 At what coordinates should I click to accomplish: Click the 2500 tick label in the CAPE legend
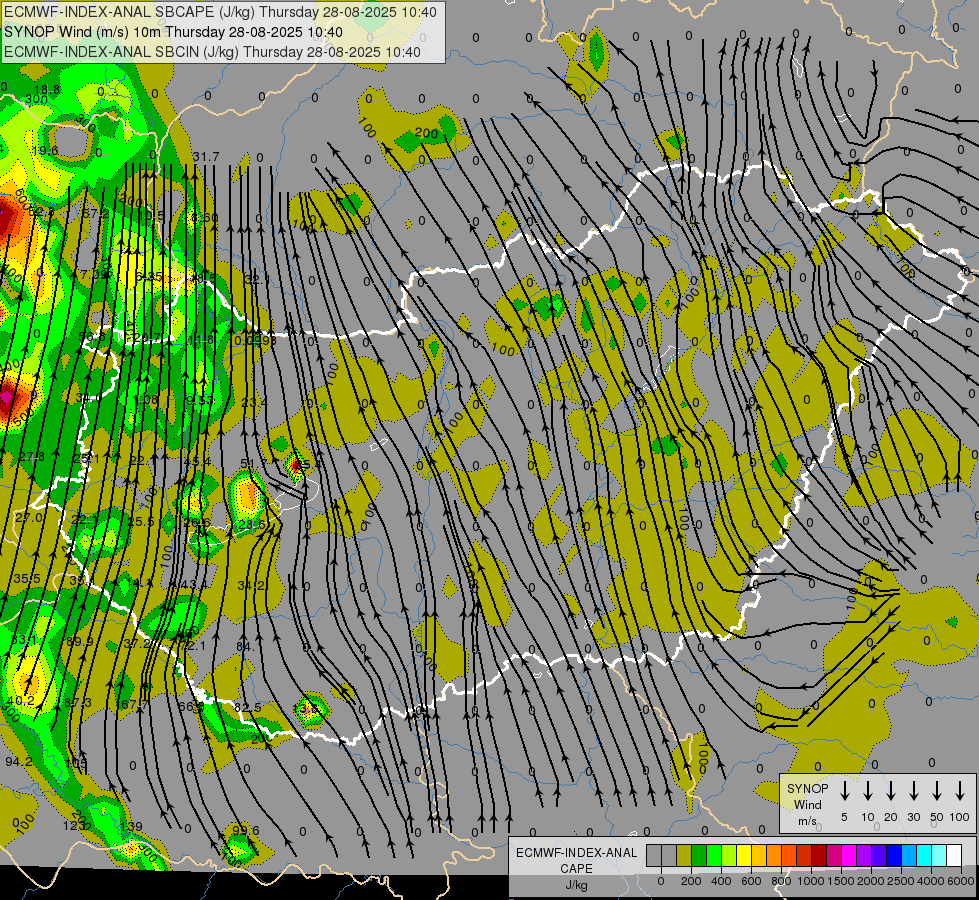(900, 881)
